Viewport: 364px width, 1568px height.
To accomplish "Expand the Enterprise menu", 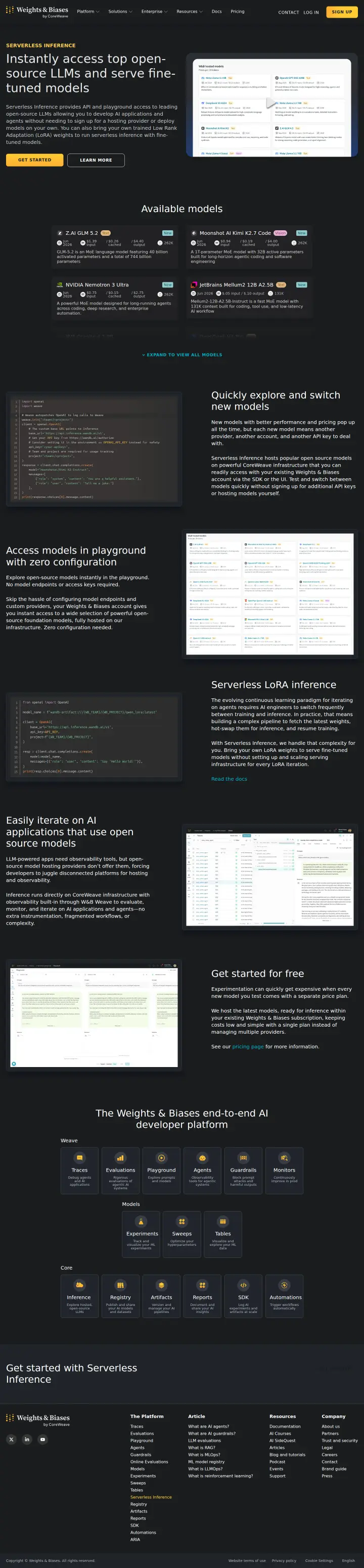I will 154,12.
